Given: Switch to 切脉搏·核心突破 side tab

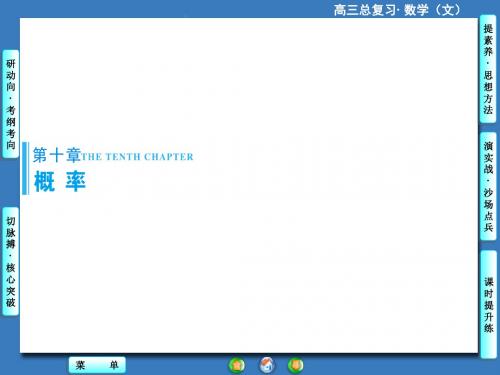Looking at the screenshot, I should click(x=11, y=261).
